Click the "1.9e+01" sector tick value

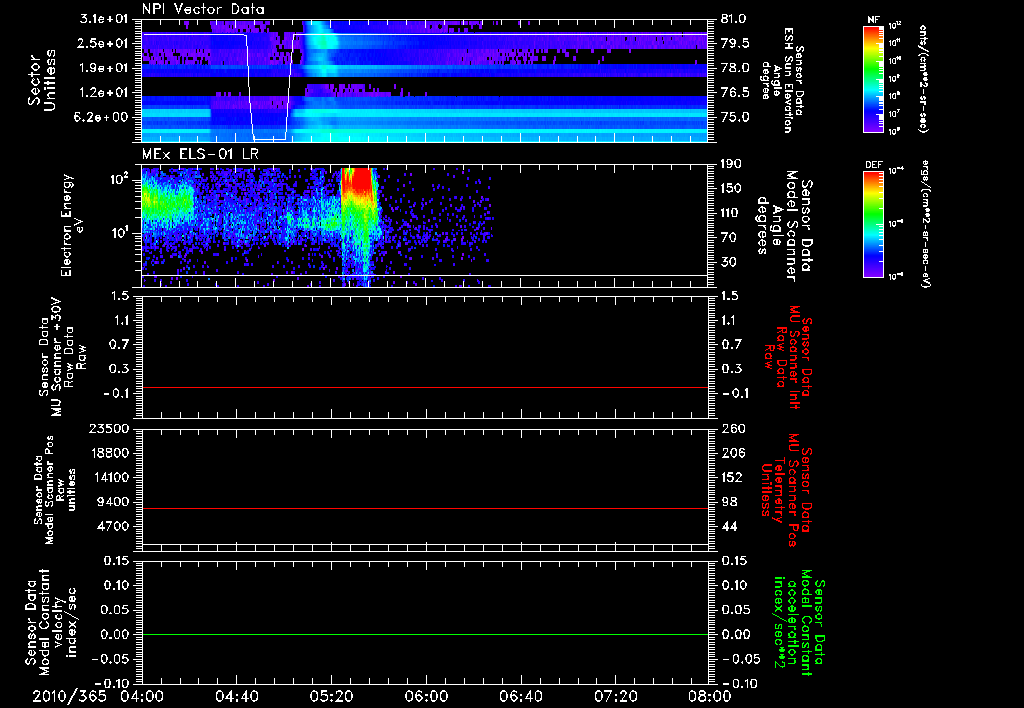pyautogui.click(x=106, y=68)
